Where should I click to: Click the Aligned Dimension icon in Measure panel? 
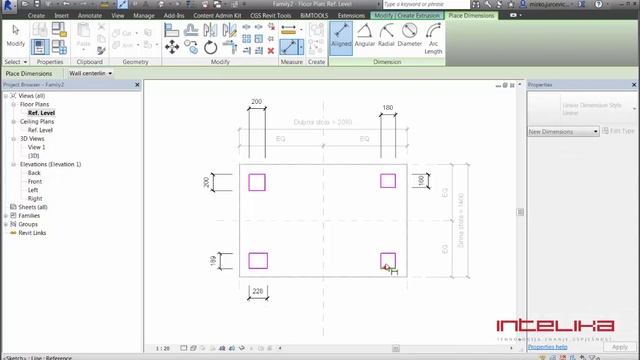coord(289,47)
